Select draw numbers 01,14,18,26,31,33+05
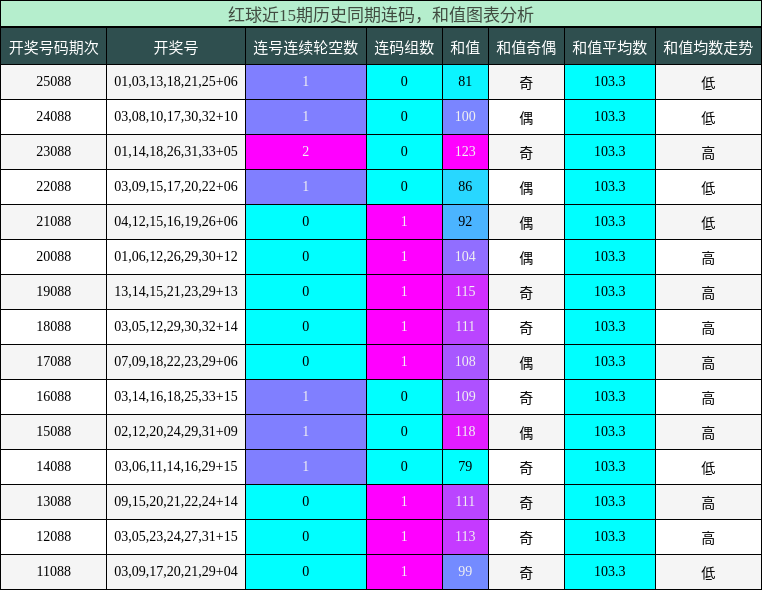This screenshot has width=762, height=590. click(176, 152)
